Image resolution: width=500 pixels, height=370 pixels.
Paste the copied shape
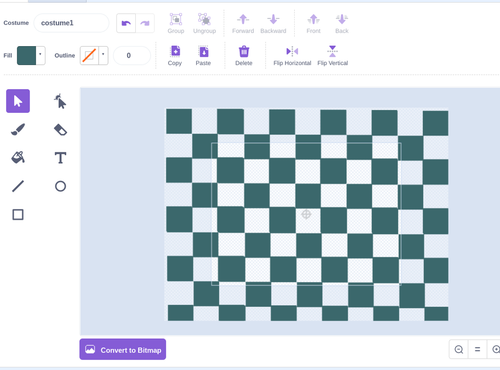pyautogui.click(x=203, y=56)
